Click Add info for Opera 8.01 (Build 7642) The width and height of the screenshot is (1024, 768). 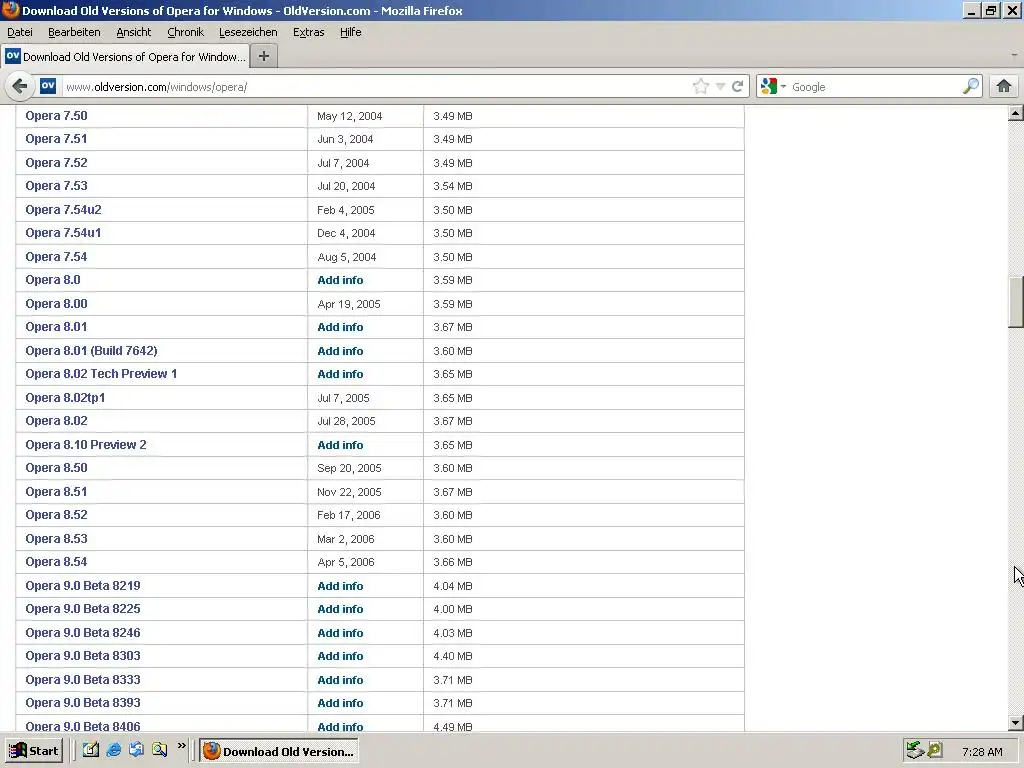[x=340, y=351]
